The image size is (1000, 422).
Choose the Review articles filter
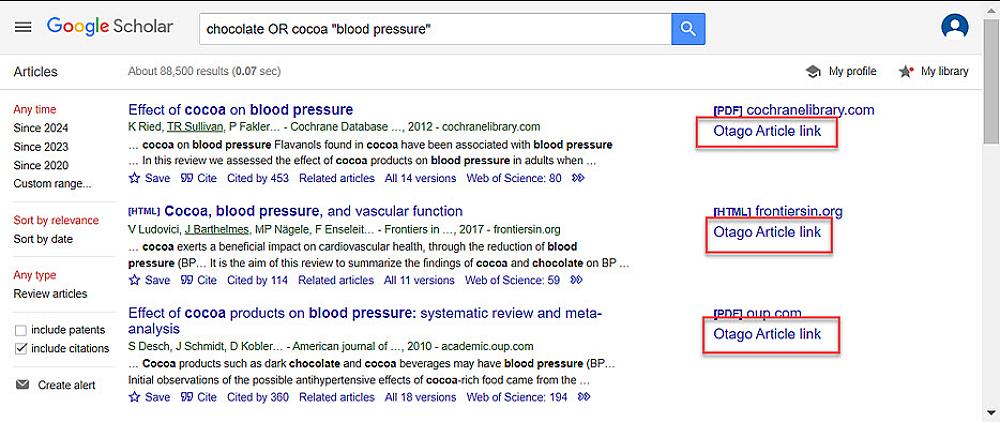[x=50, y=294]
